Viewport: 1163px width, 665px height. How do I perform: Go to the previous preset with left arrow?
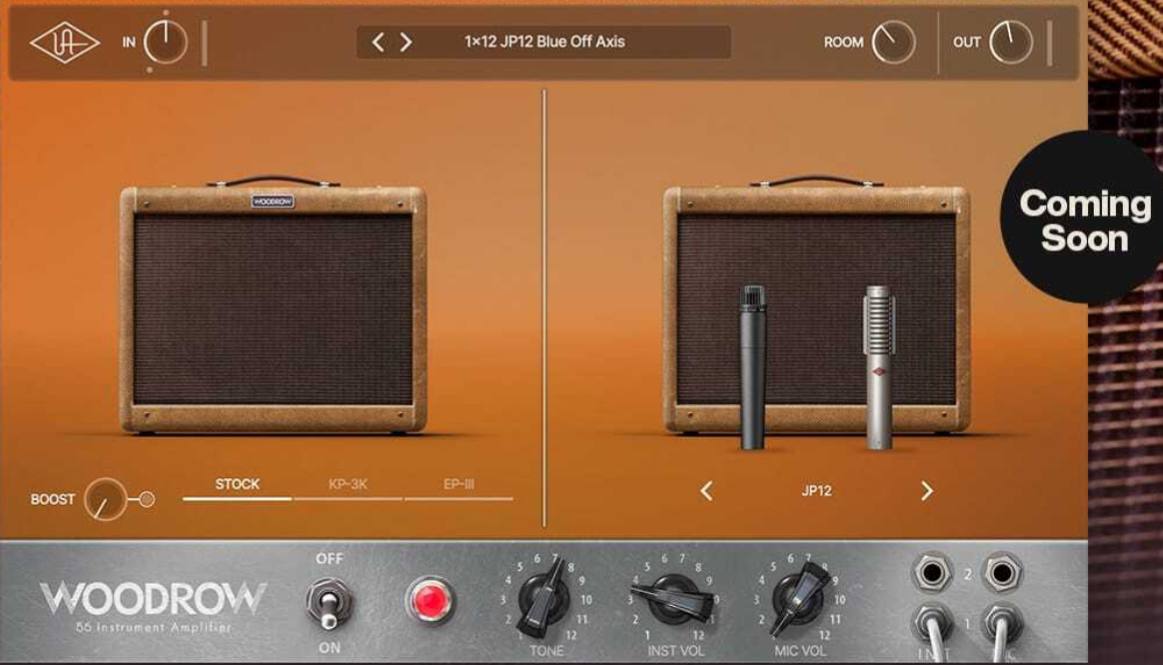378,42
